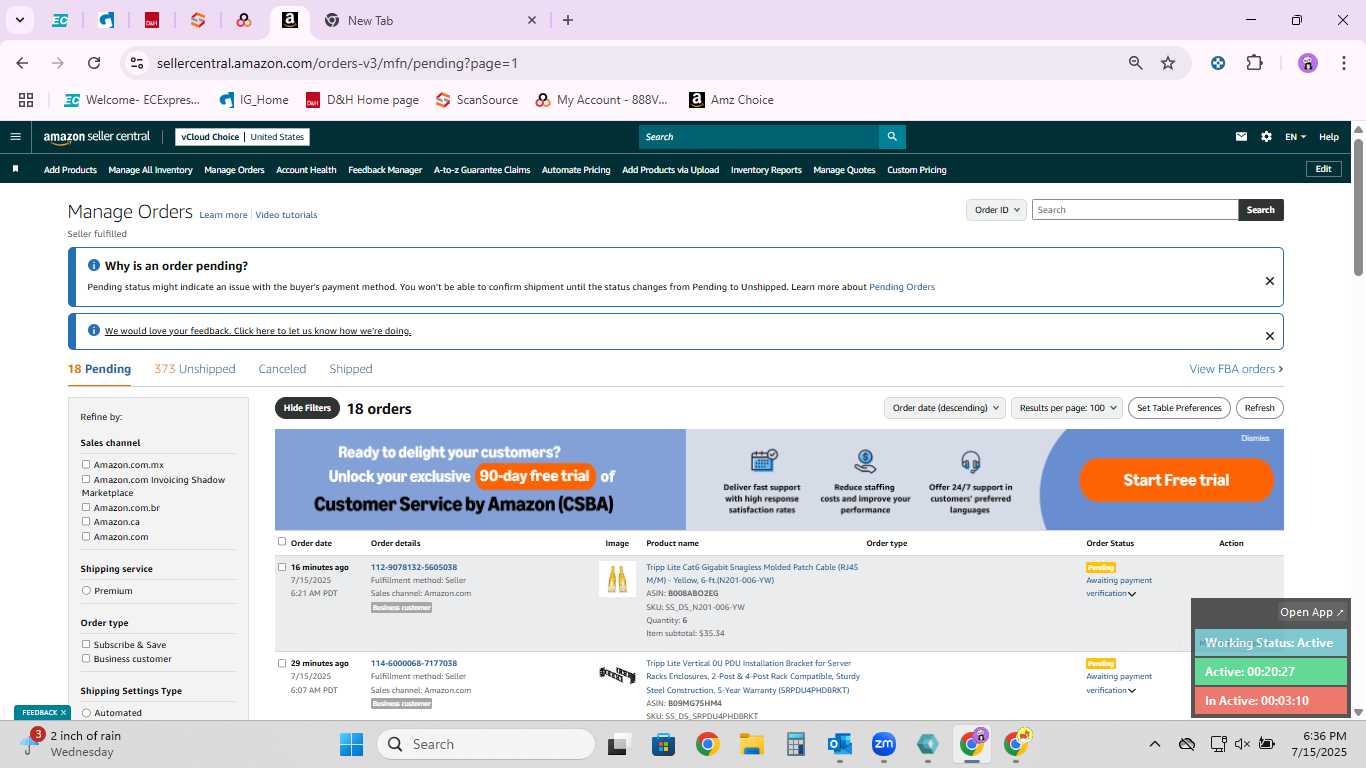Go back with the browser back arrow
The image size is (1366, 768).
click(22, 63)
